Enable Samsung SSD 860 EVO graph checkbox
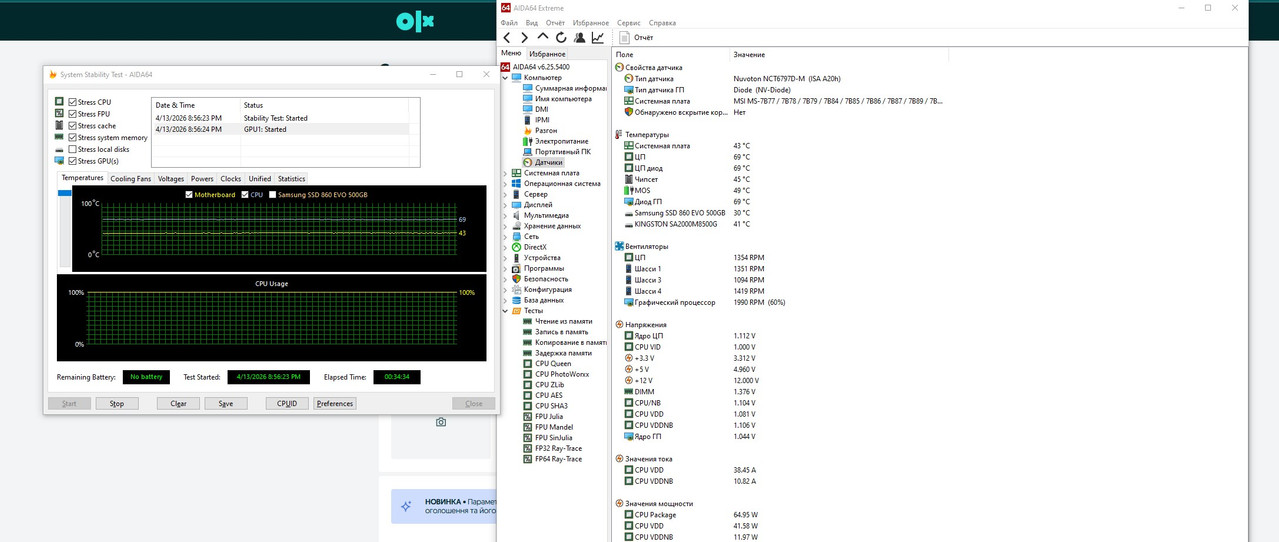Image resolution: width=1279 pixels, height=542 pixels. 273,194
